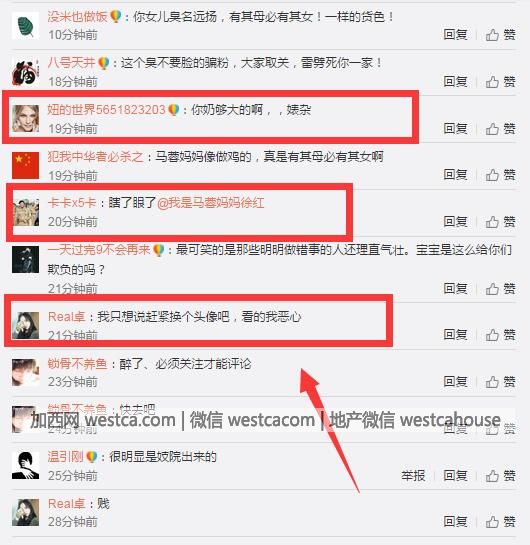Reply to the 一天过完9不会再来 comment

455,288
